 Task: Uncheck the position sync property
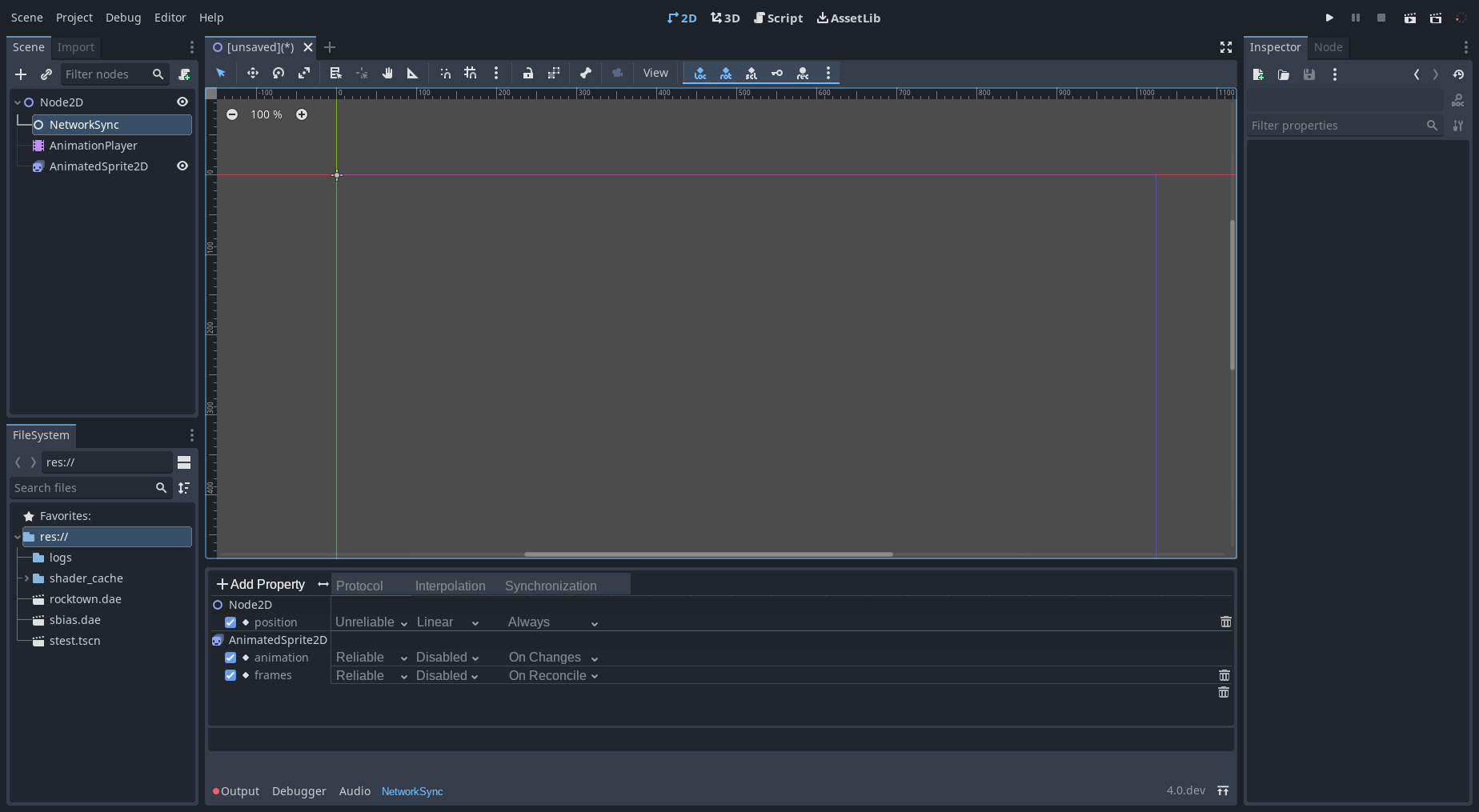pyautogui.click(x=230, y=622)
